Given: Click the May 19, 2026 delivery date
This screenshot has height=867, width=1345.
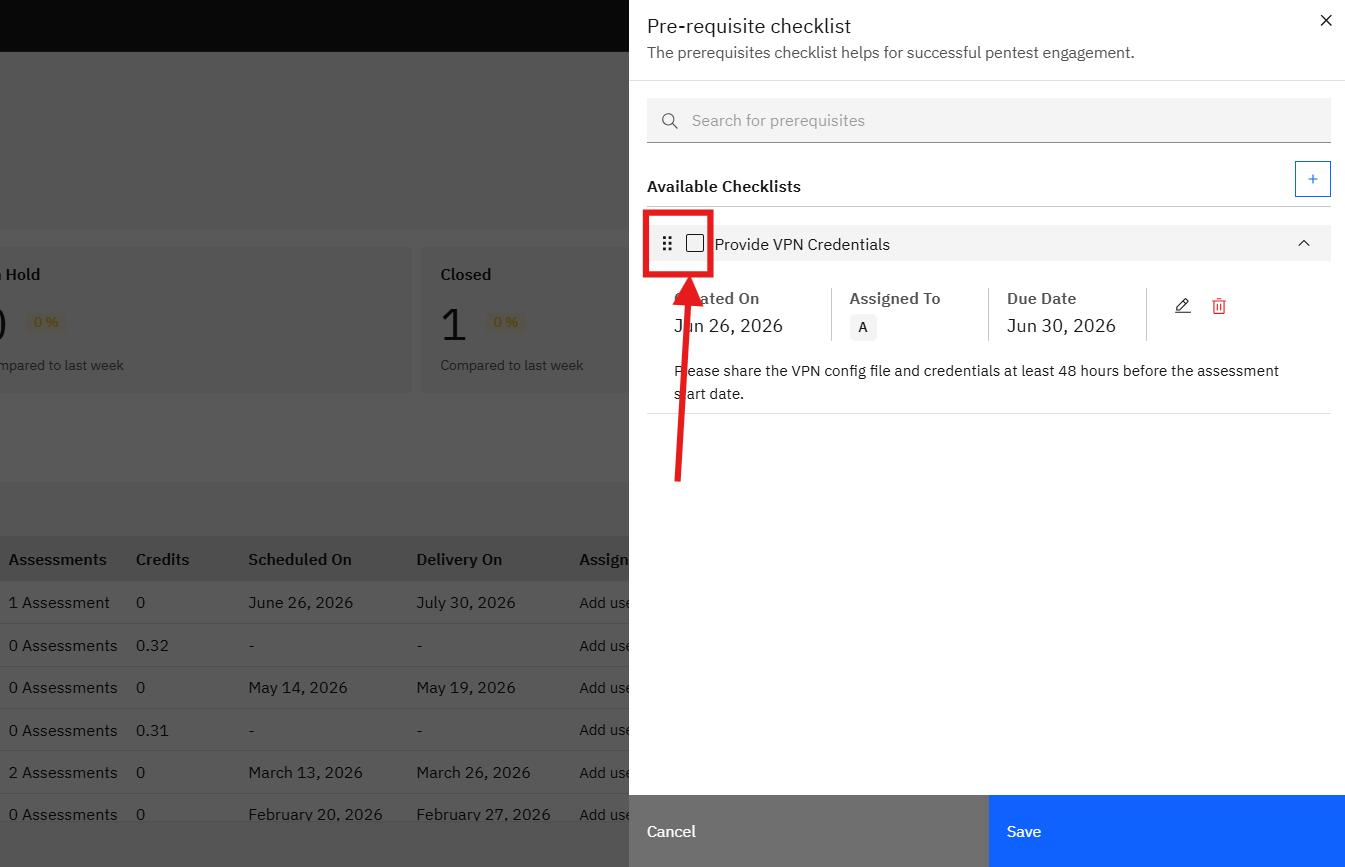Looking at the screenshot, I should click(466, 688).
